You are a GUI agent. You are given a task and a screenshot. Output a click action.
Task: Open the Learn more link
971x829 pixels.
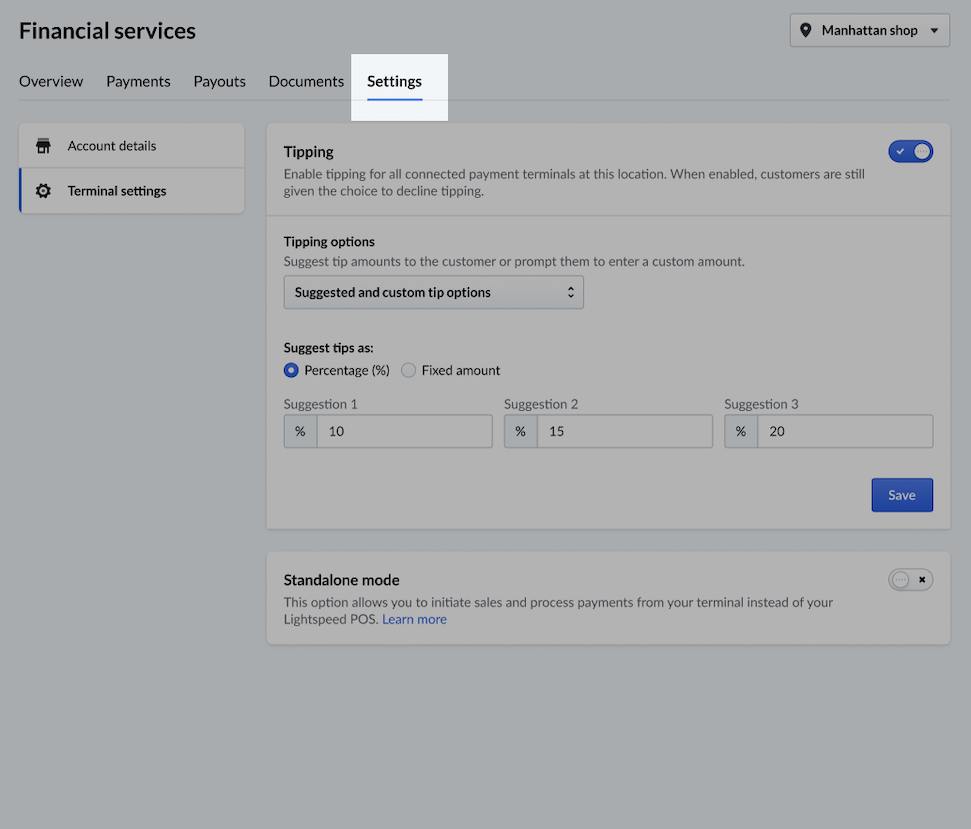pyautogui.click(x=414, y=619)
